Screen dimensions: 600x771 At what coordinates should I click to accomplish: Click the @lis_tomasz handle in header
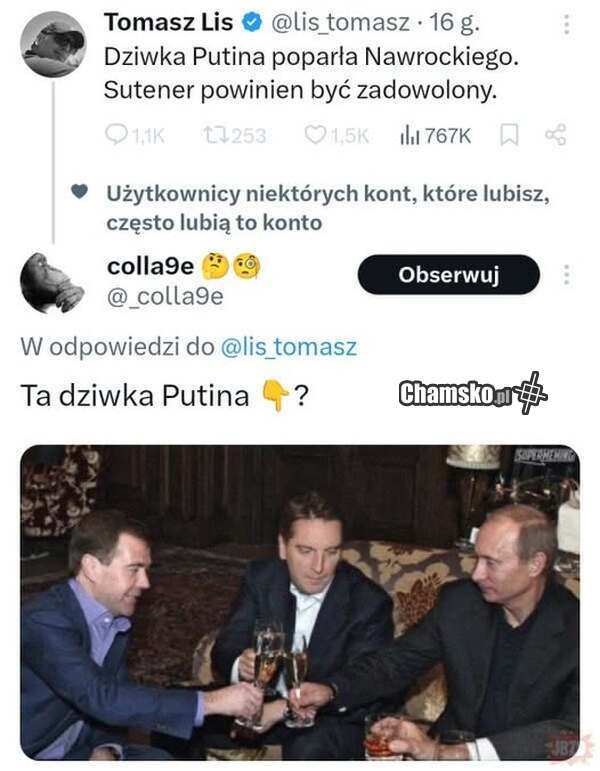click(x=340, y=22)
